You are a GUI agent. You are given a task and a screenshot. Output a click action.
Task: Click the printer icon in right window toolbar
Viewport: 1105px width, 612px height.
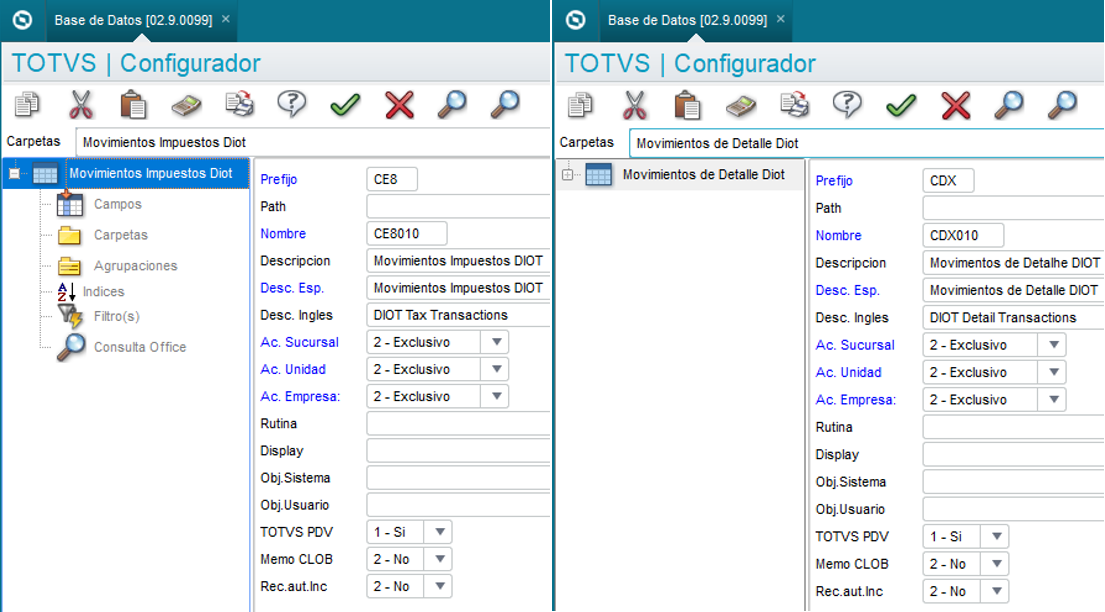794,105
